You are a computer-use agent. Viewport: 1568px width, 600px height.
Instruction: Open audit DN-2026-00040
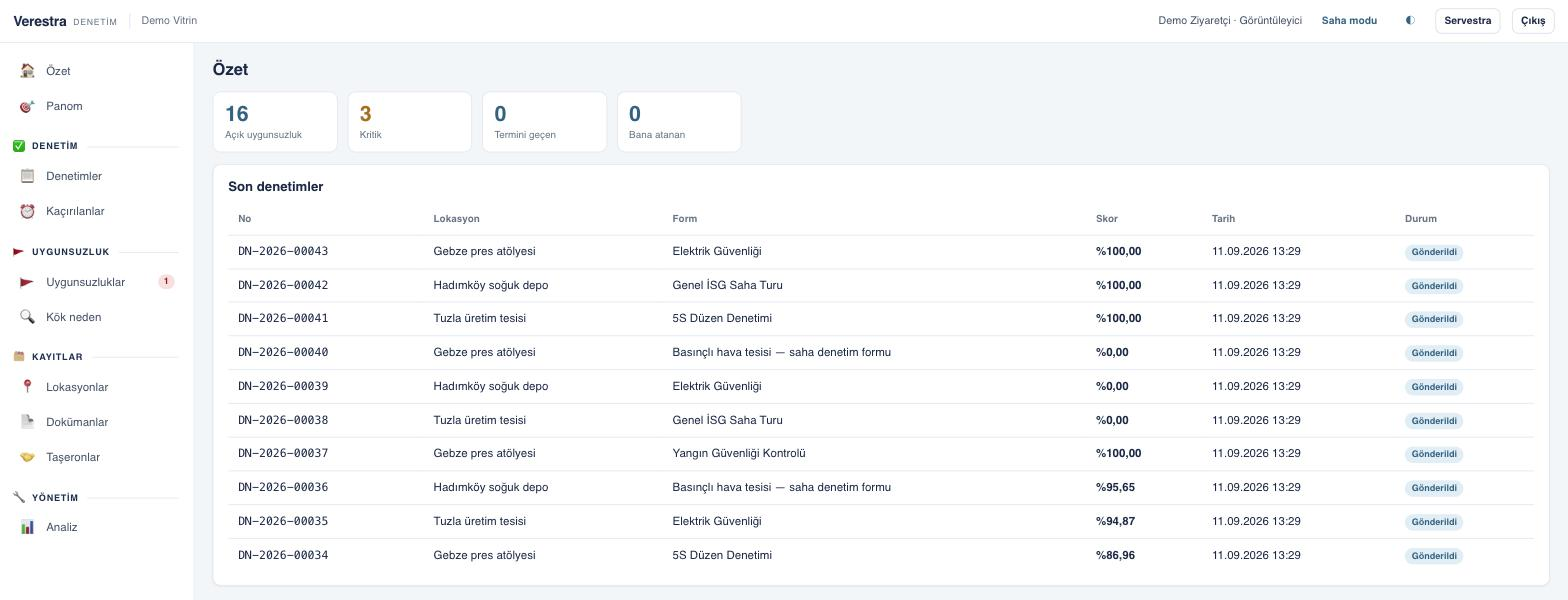tap(283, 352)
